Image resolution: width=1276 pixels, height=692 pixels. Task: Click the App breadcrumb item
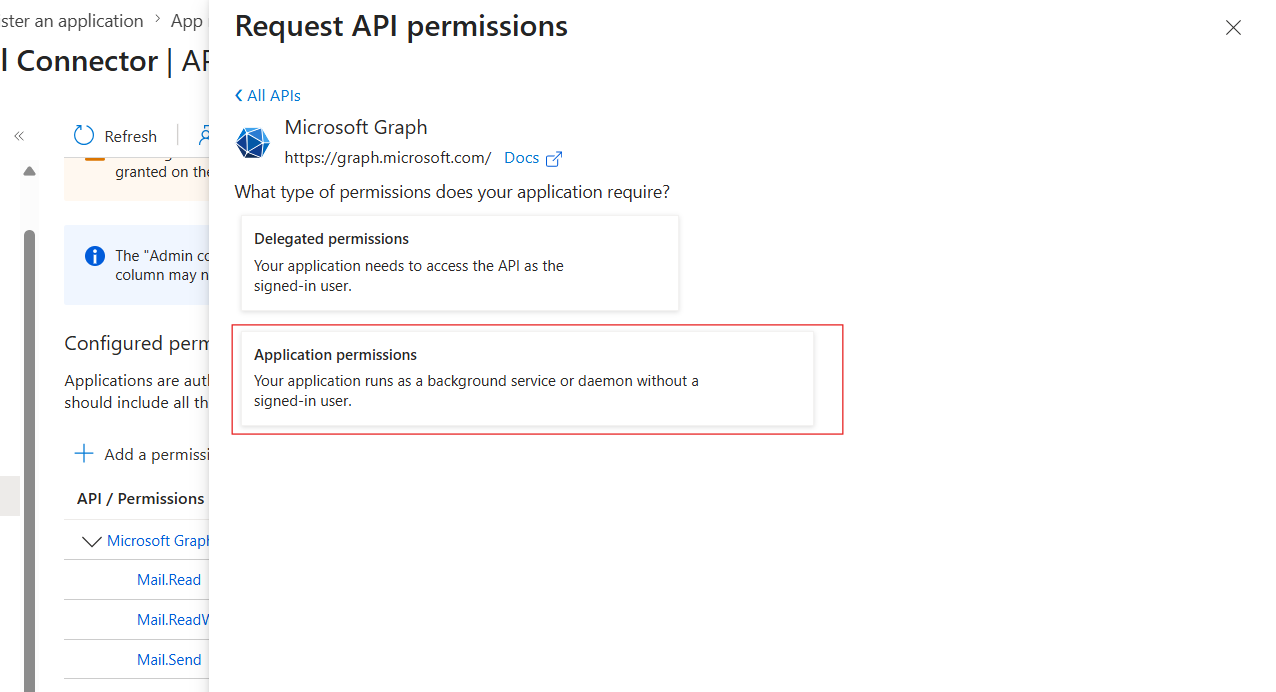pos(186,21)
